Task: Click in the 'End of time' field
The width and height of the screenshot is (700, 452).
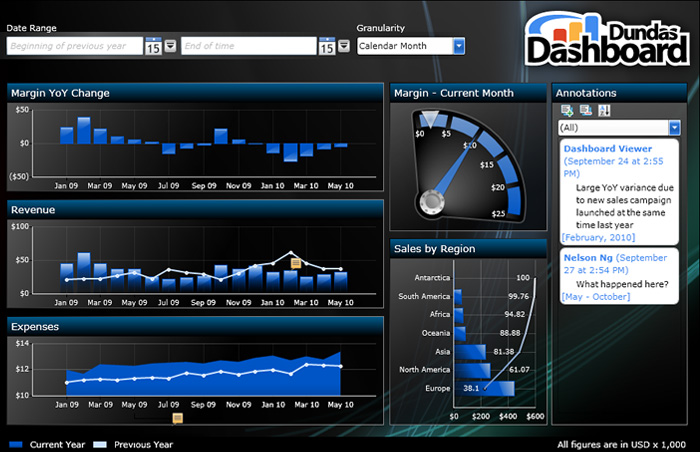Action: tap(248, 46)
